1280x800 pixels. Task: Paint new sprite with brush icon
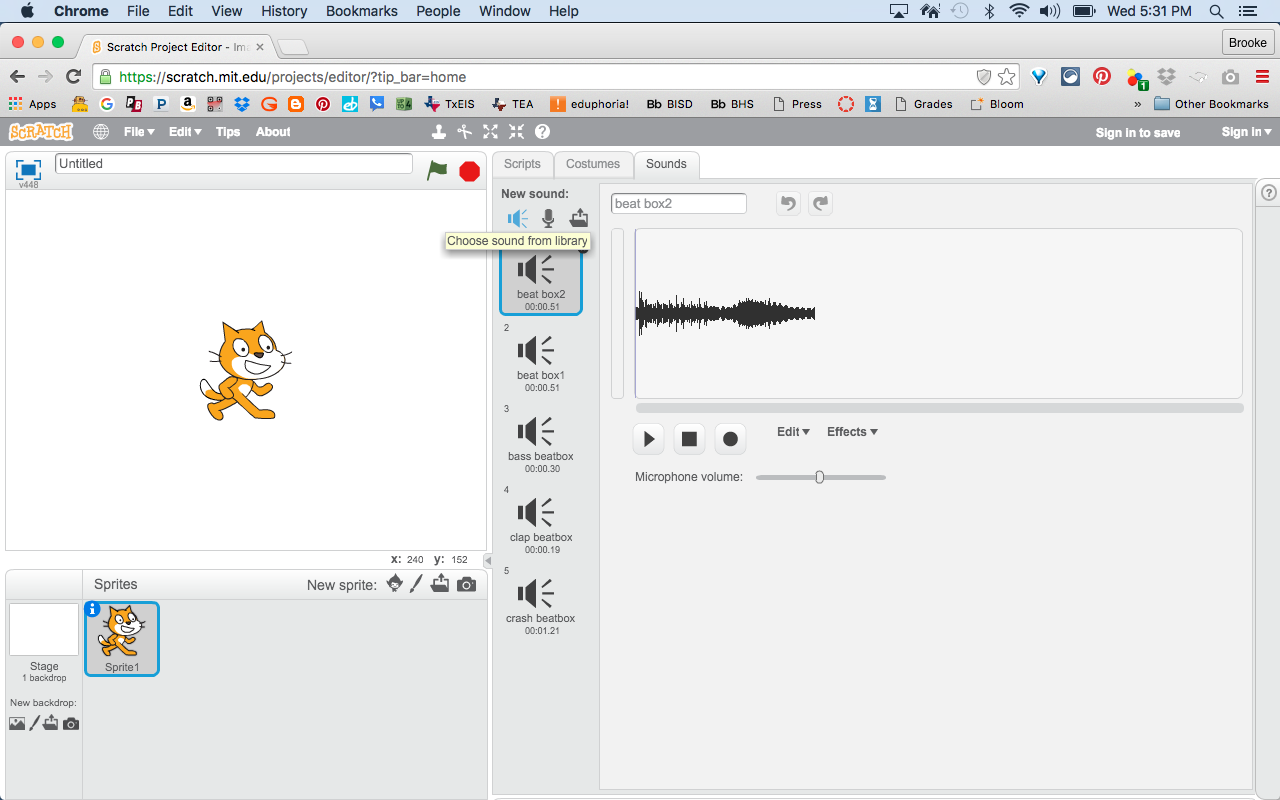click(417, 584)
